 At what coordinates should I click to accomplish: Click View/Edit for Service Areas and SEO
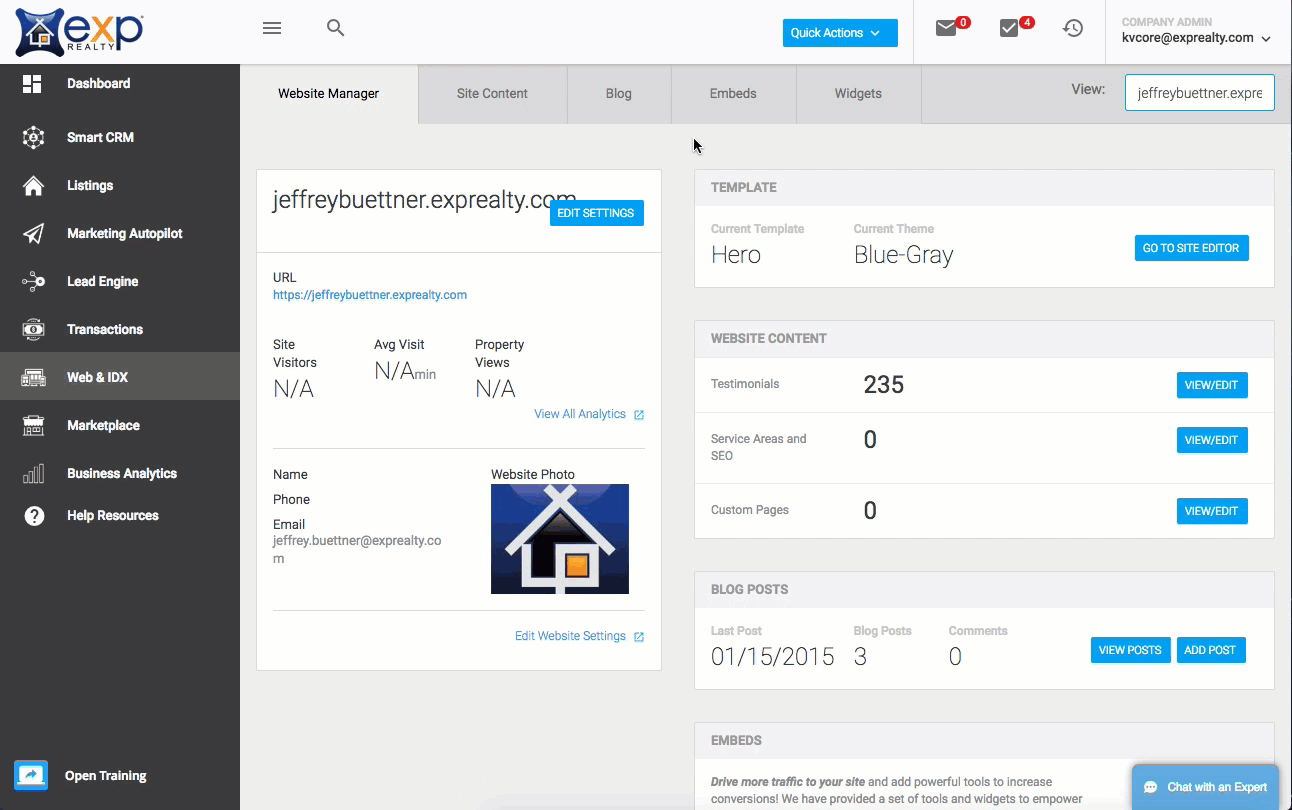coord(1212,440)
